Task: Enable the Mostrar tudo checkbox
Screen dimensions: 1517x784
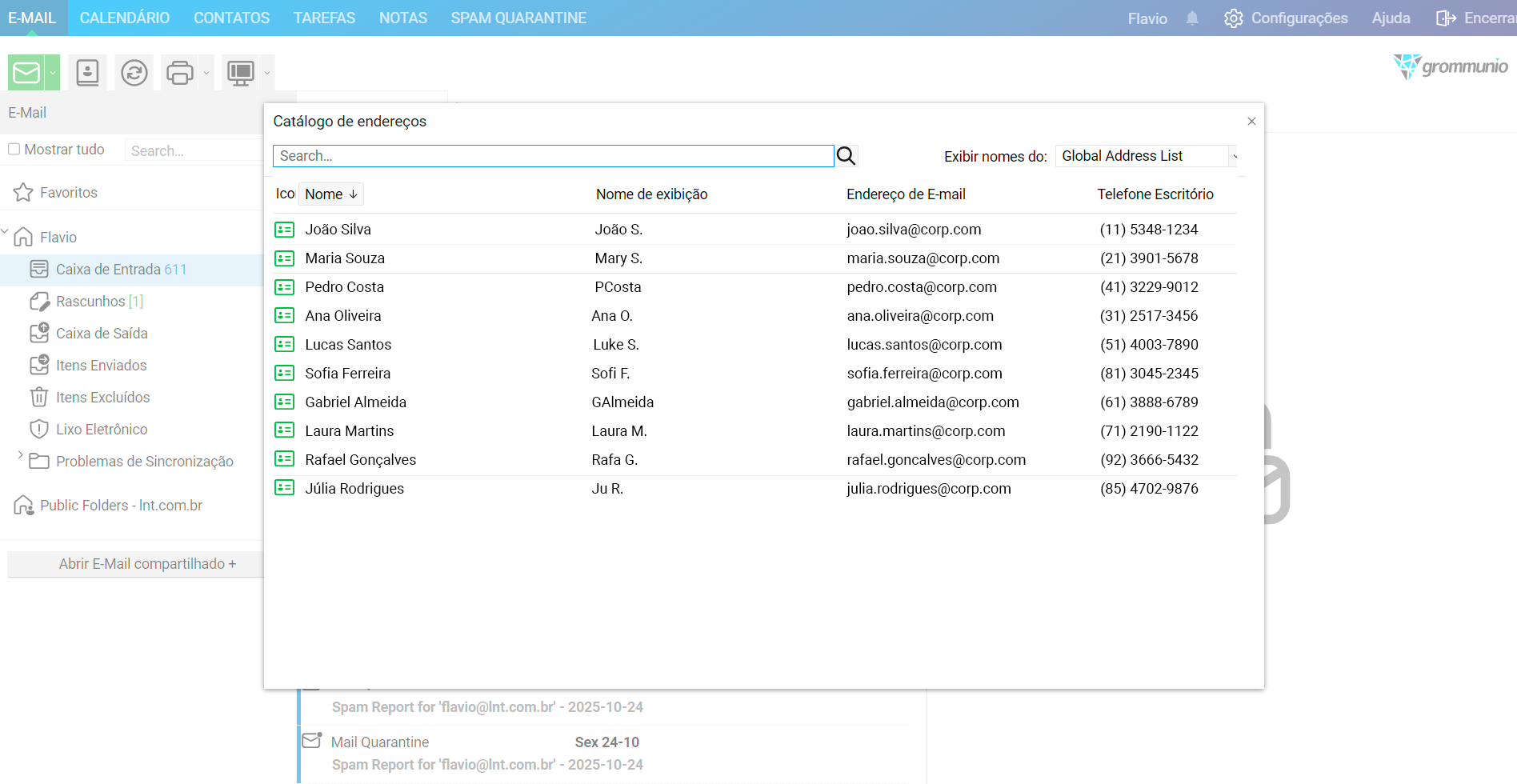Action: (x=14, y=150)
